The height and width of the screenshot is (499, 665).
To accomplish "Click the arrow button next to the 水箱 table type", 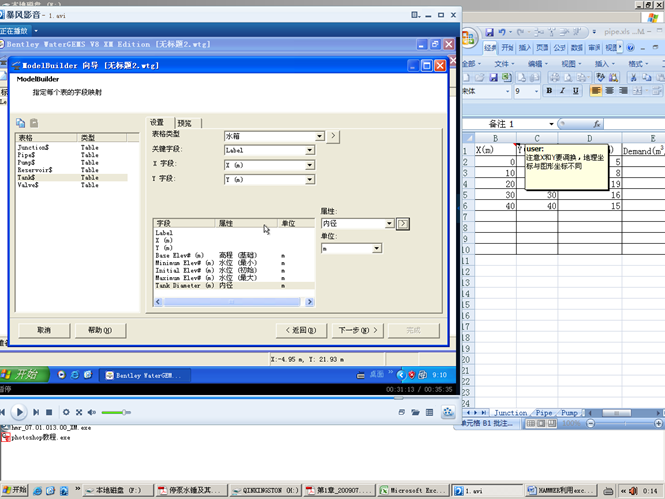I will (334, 136).
